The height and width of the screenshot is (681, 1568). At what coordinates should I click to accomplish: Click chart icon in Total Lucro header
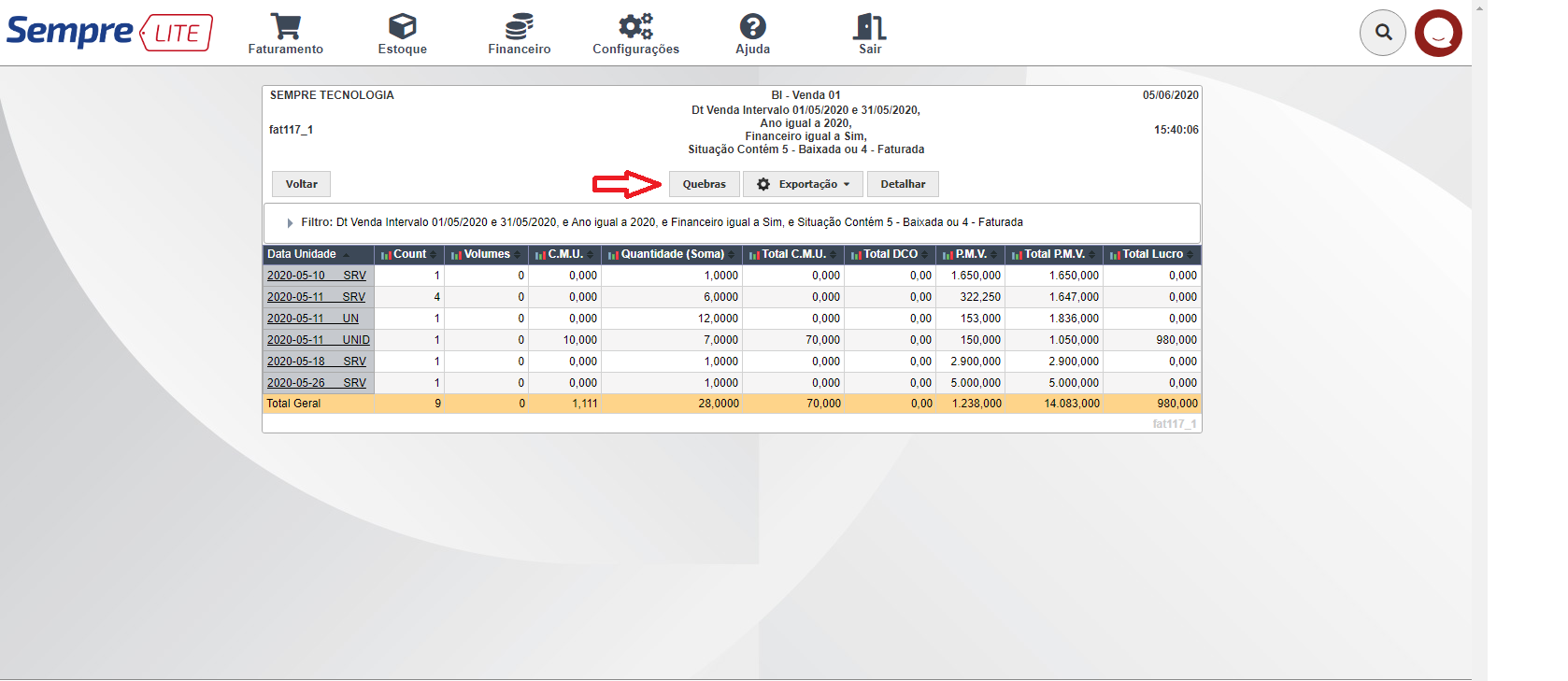pyautogui.click(x=1115, y=255)
